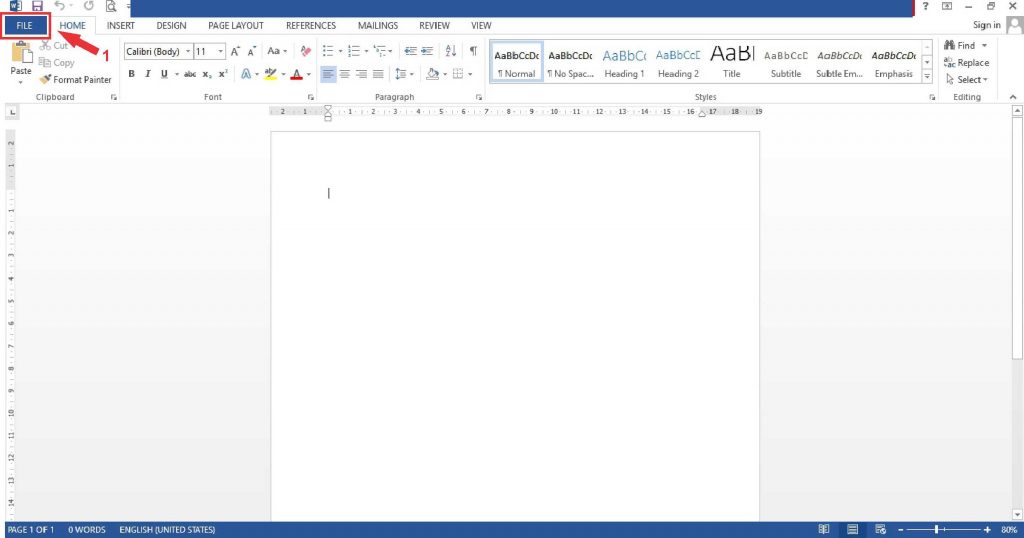
Task: Apply the Heading 1 style
Action: tap(624, 63)
